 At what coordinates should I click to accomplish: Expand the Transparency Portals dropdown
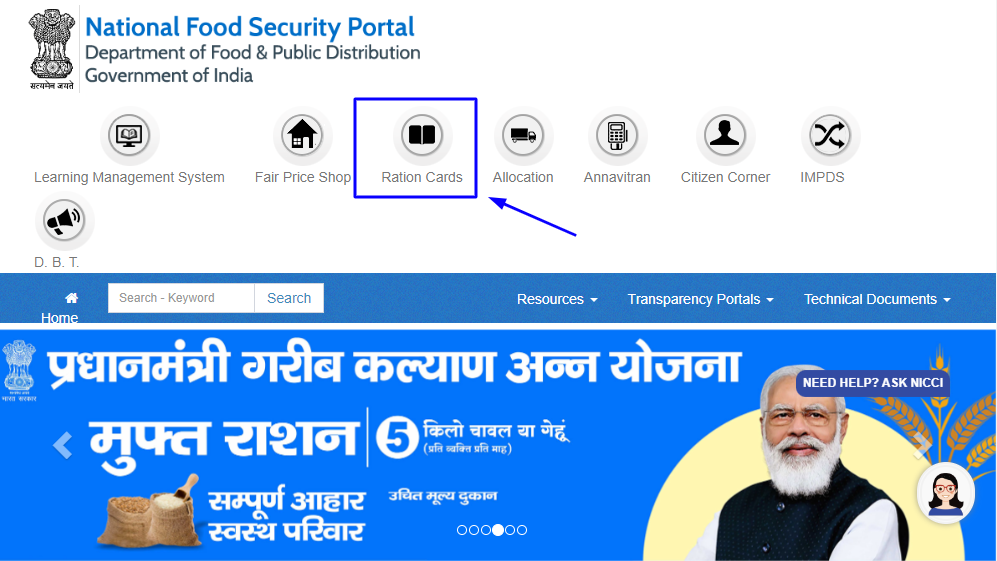[x=700, y=299]
